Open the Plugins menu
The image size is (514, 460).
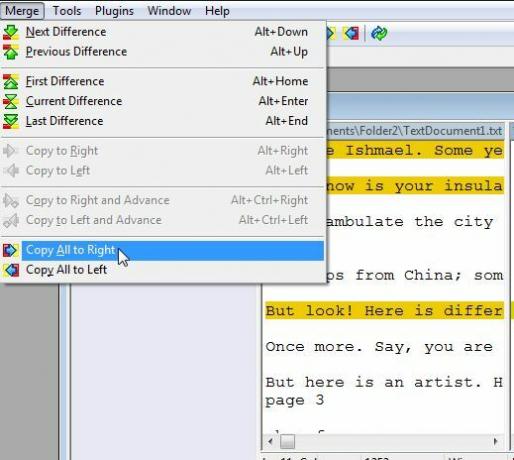pyautogui.click(x=114, y=11)
